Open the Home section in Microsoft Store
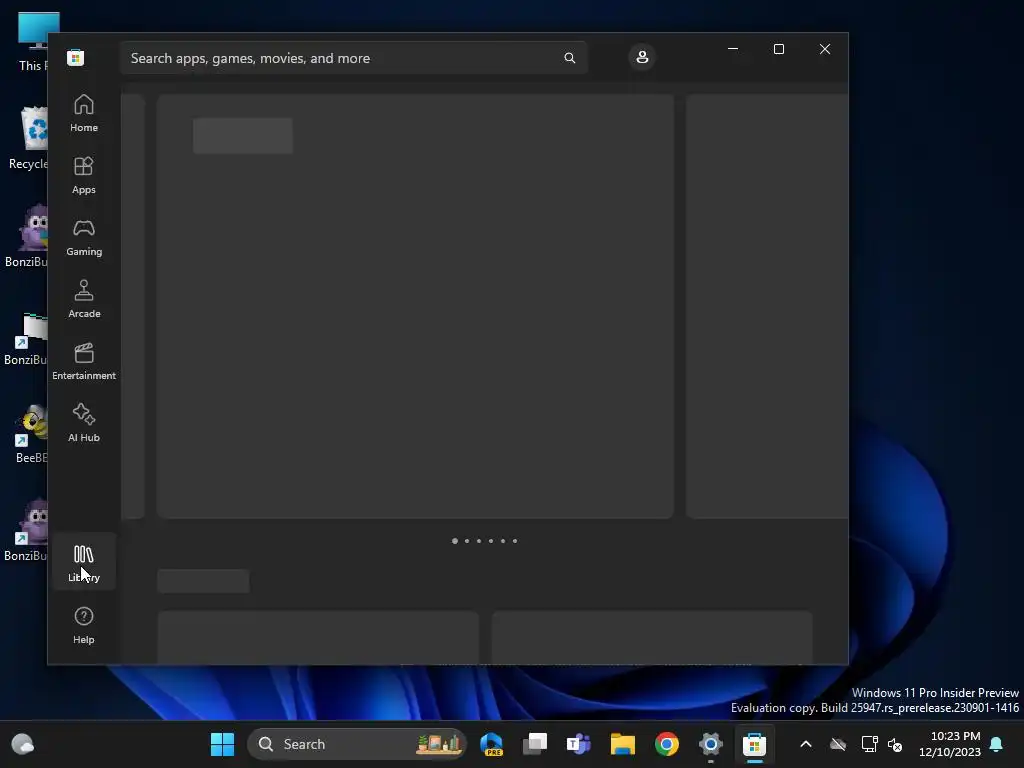The height and width of the screenshot is (768, 1024). click(x=84, y=114)
